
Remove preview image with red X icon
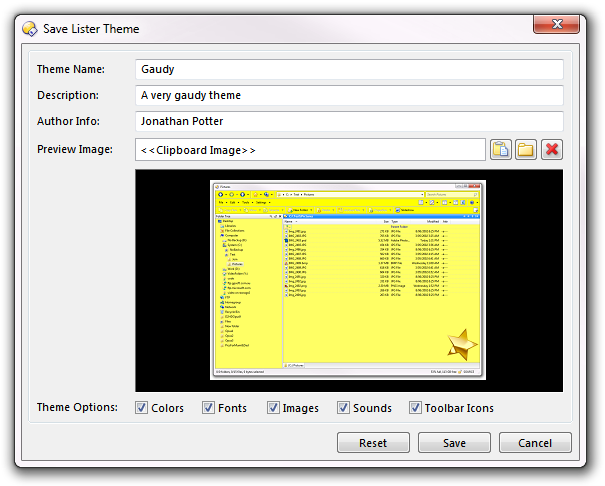tap(552, 150)
